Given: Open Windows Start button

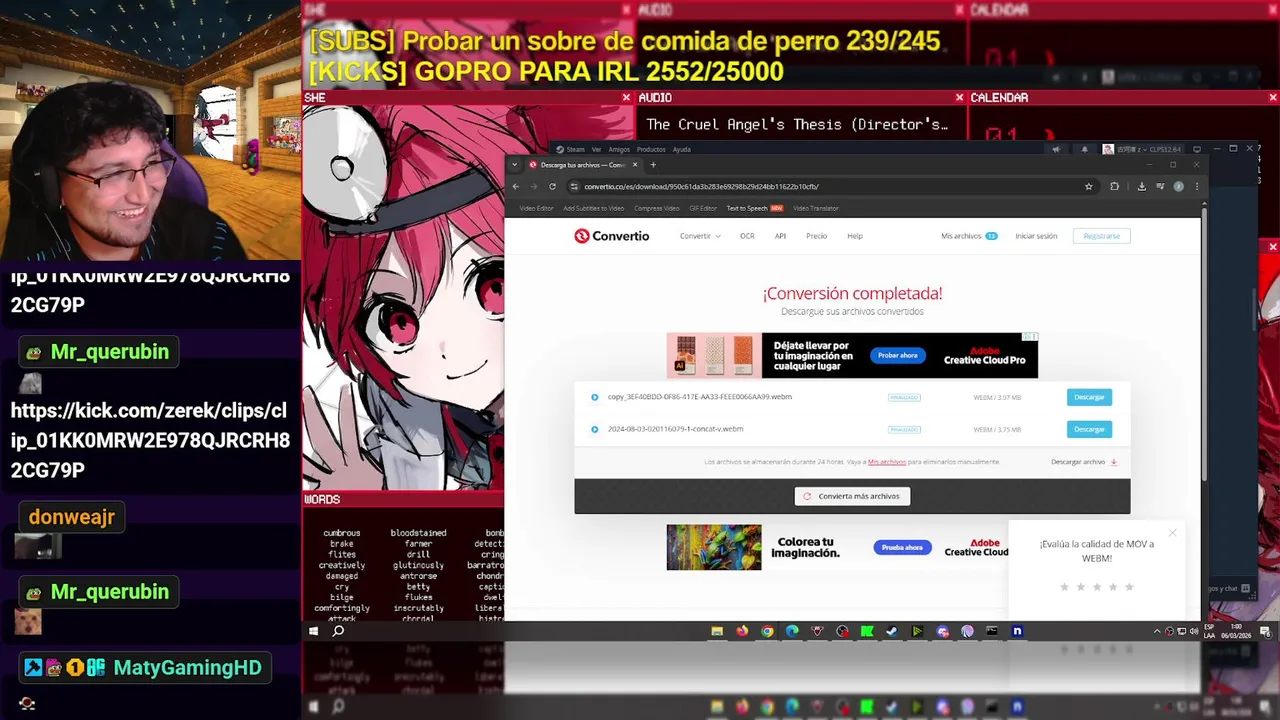Looking at the screenshot, I should (x=314, y=631).
